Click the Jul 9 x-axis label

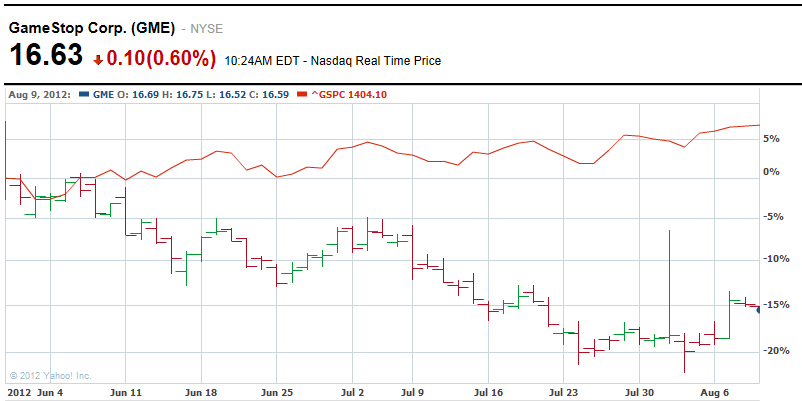click(412, 393)
